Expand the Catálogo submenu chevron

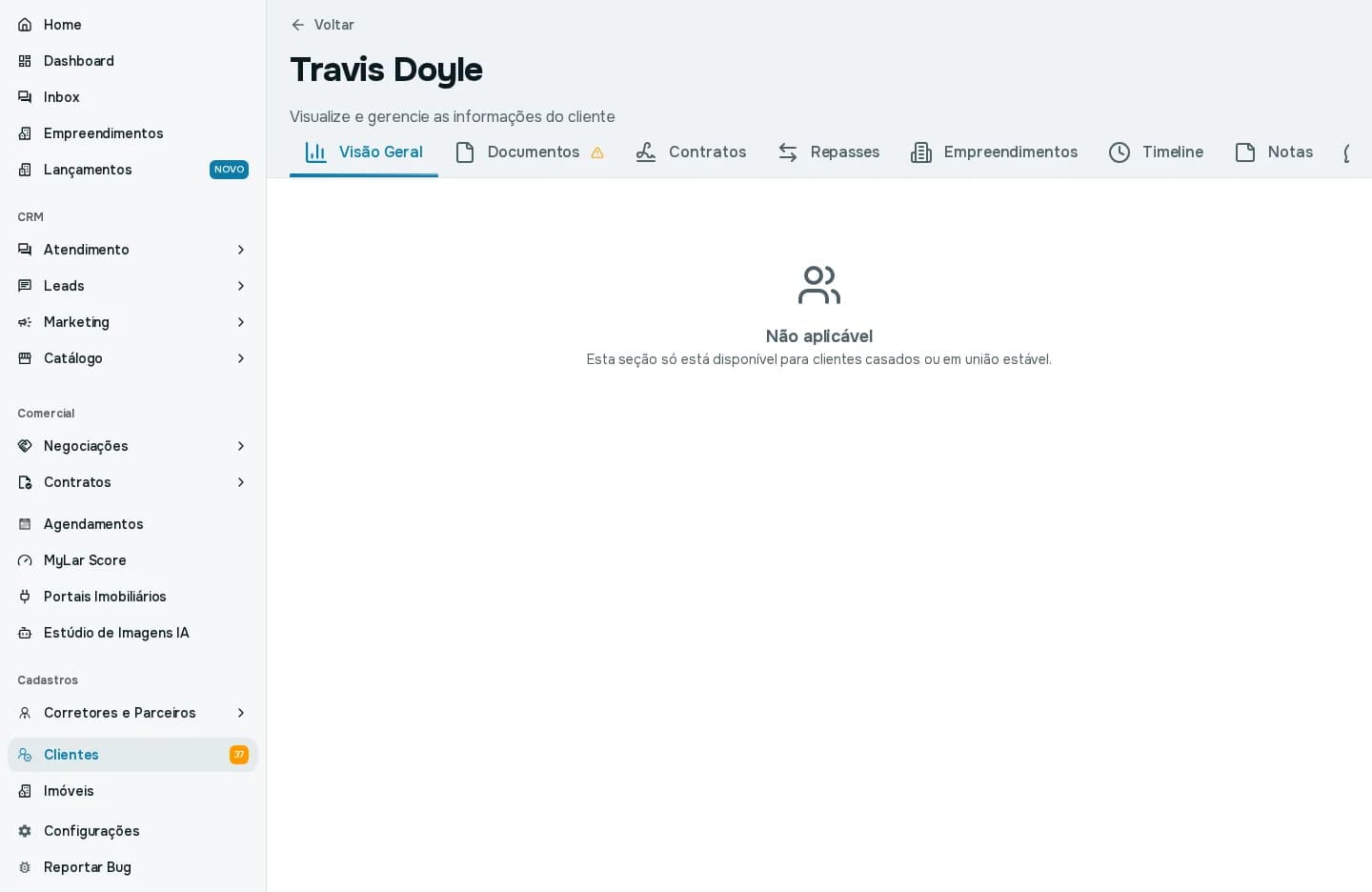pyautogui.click(x=241, y=358)
